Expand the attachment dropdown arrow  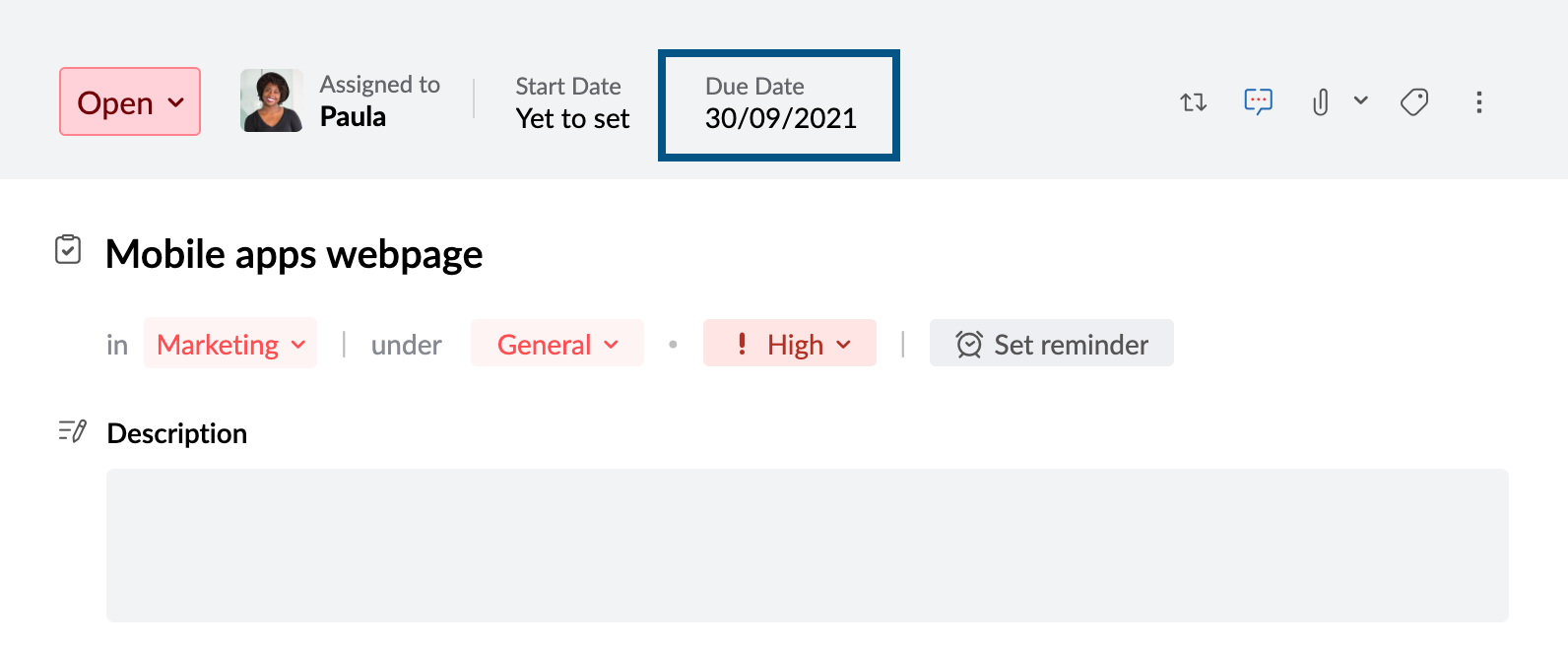coord(1361,100)
